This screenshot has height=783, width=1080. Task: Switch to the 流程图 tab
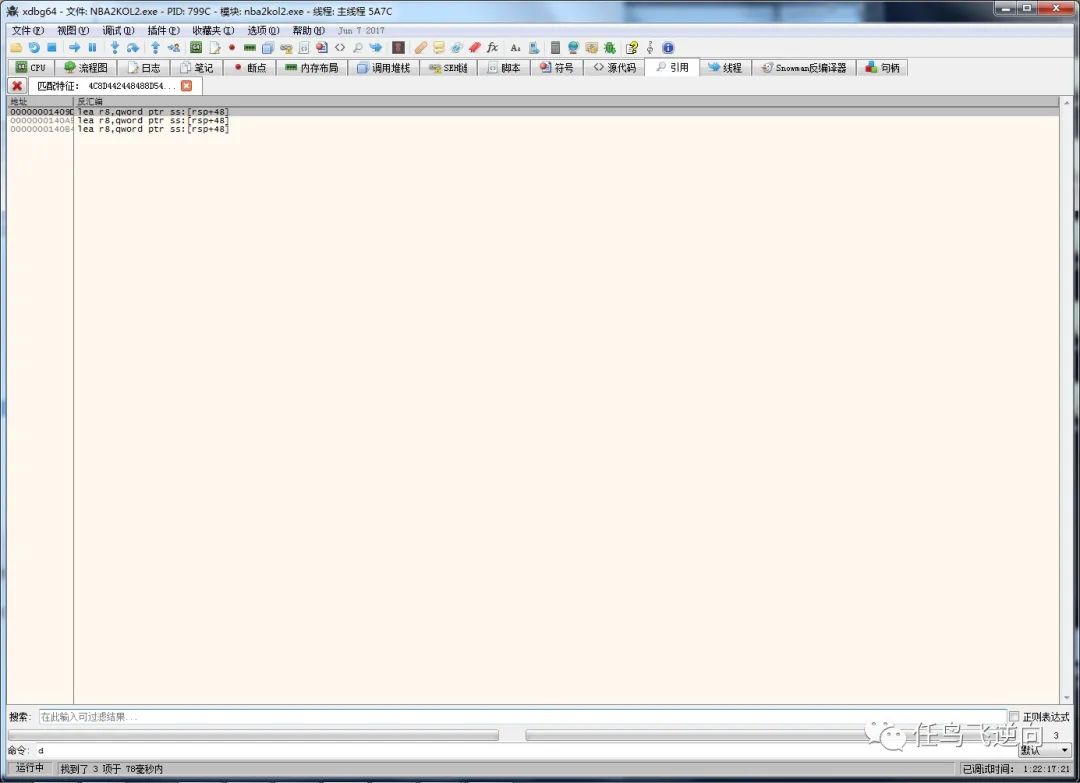(86, 67)
